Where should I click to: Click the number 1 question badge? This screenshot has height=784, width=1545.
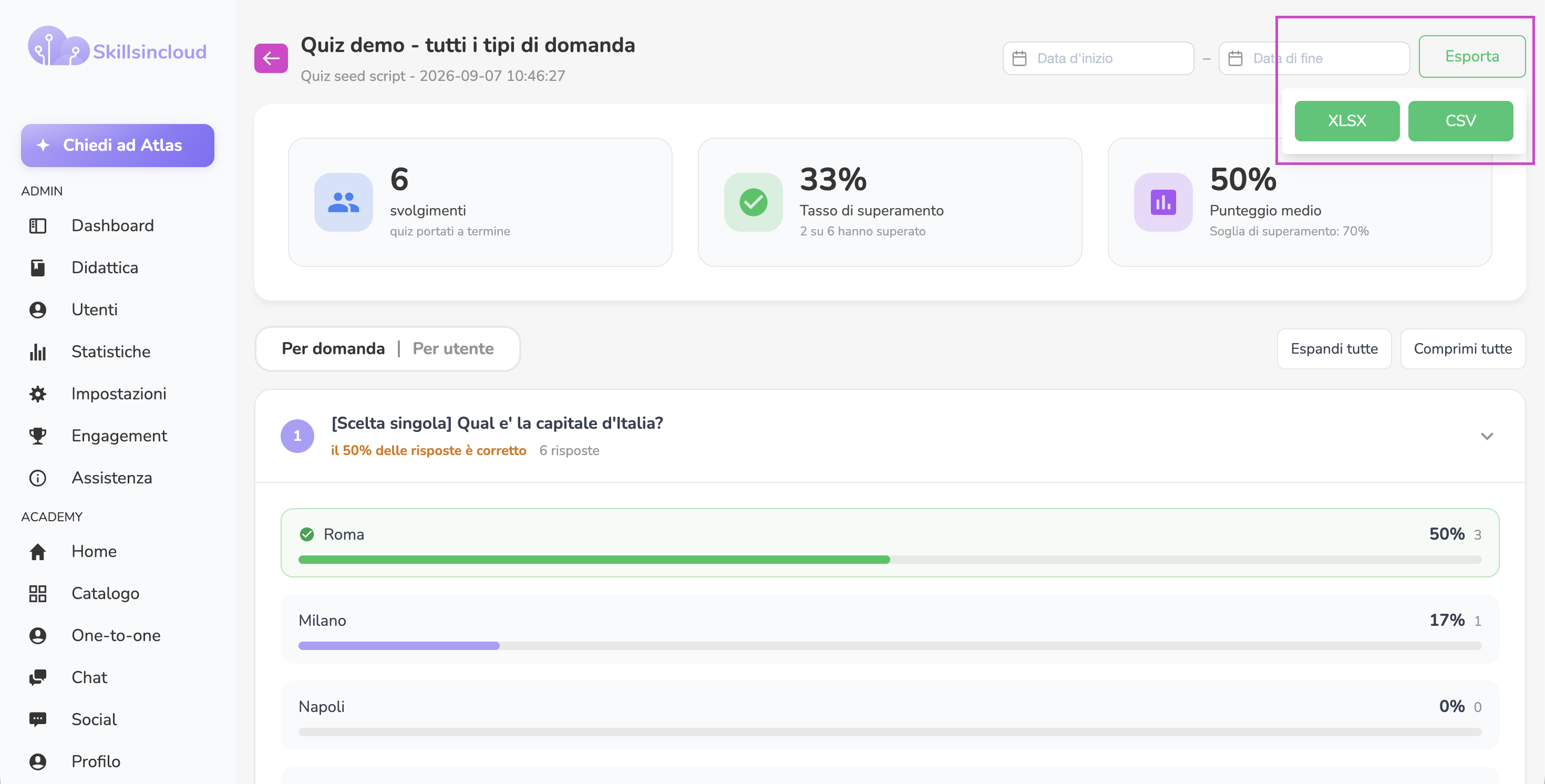[x=297, y=436]
